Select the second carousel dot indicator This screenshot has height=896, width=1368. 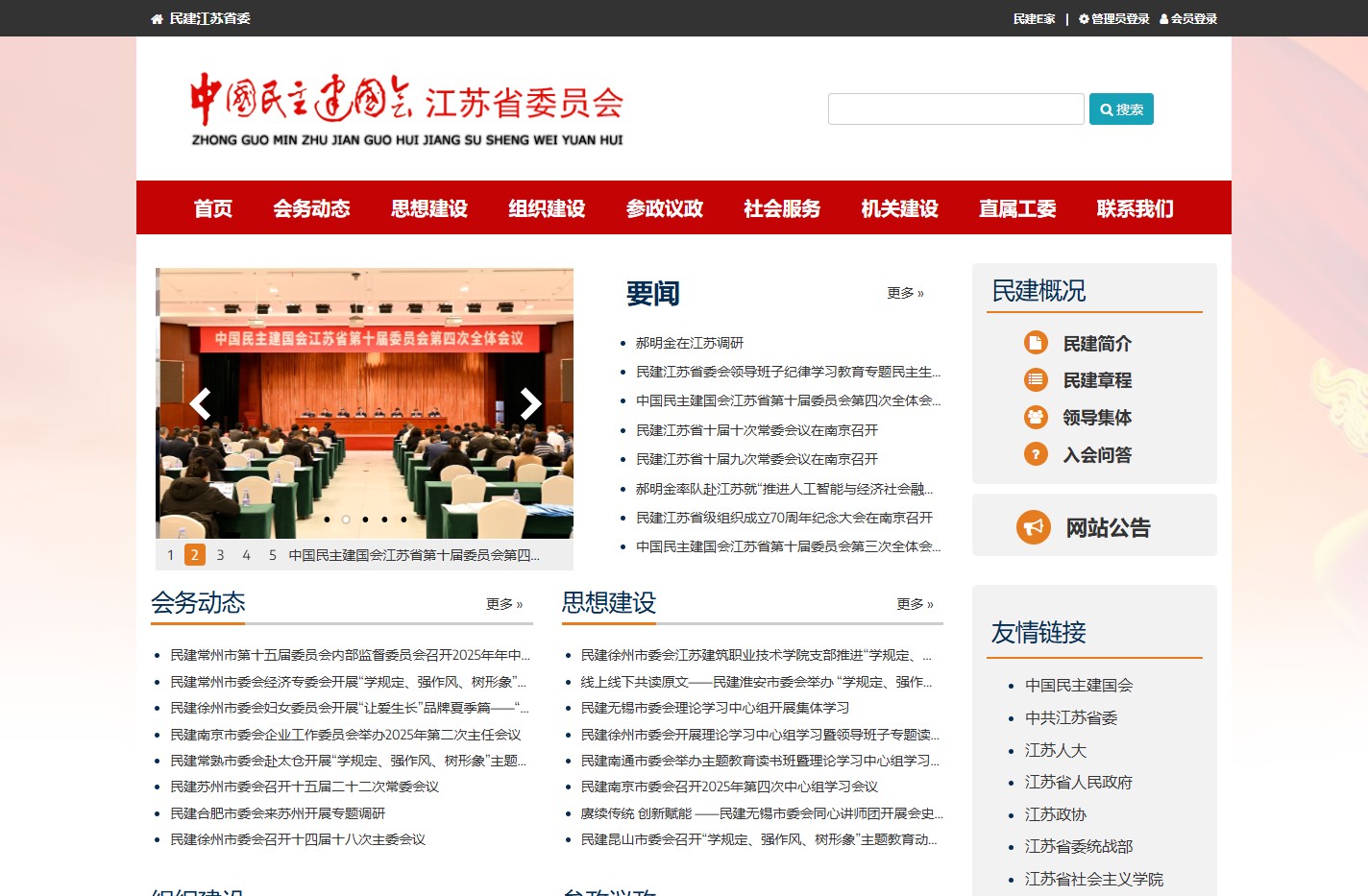[x=346, y=520]
